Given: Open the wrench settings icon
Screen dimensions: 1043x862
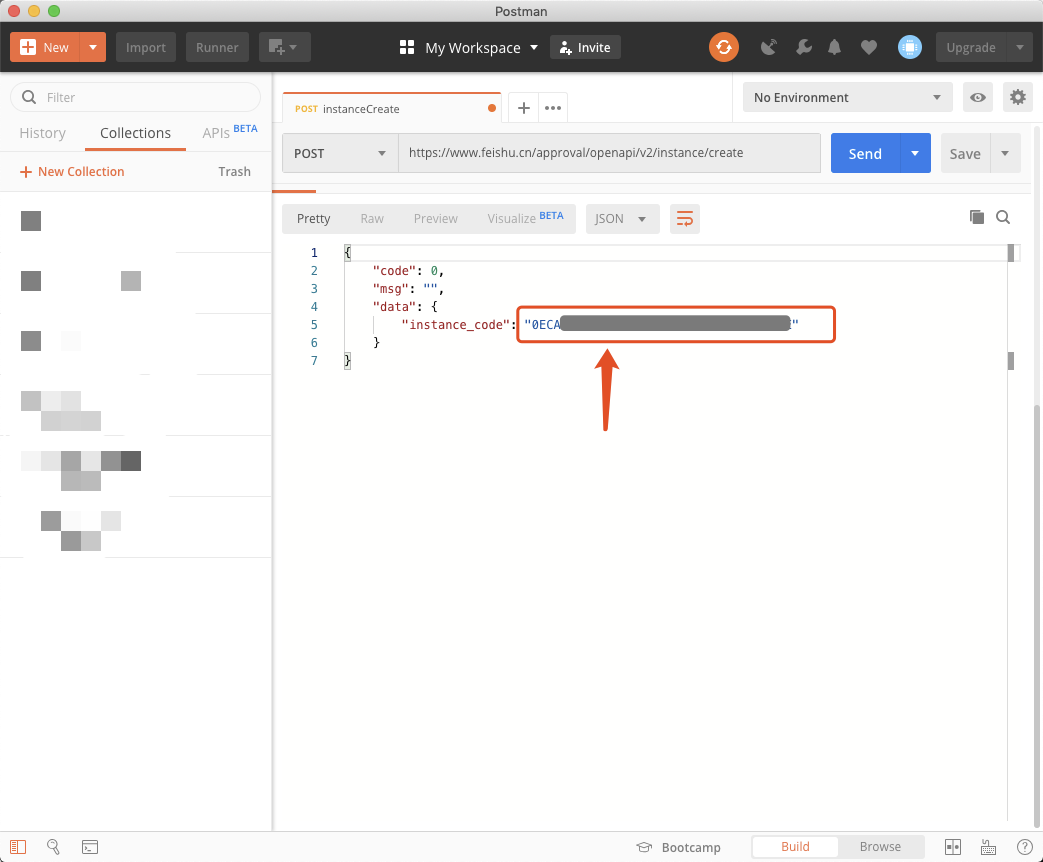Looking at the screenshot, I should [x=803, y=47].
